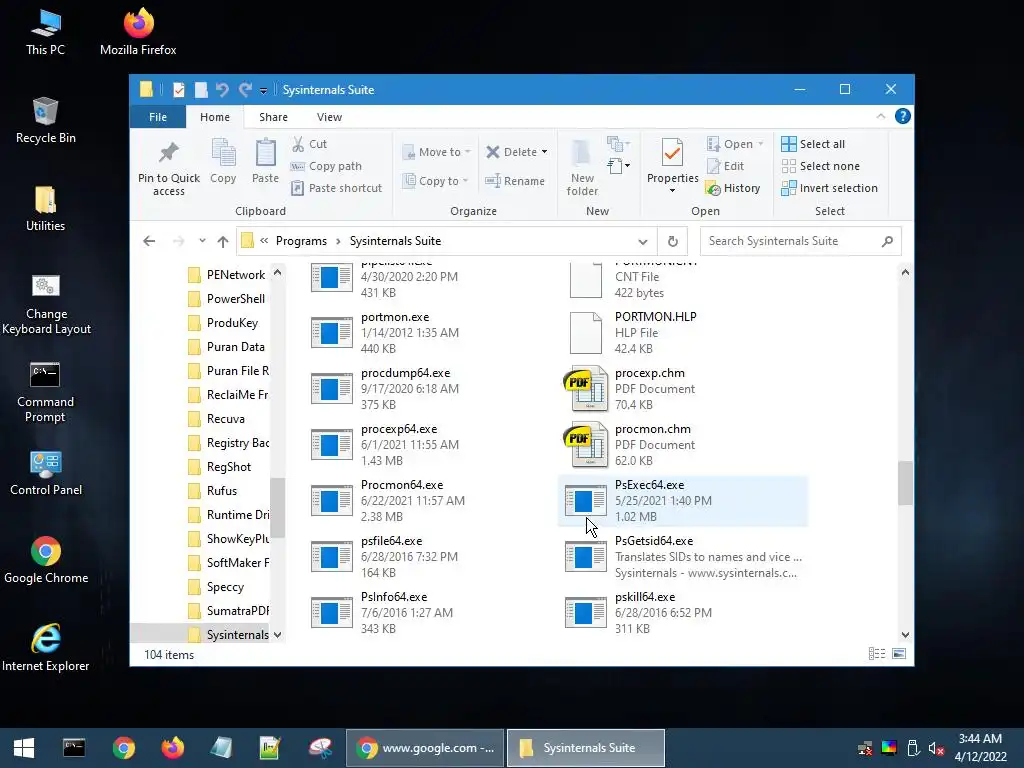
Task: Click the Back navigation arrow
Action: point(149,241)
